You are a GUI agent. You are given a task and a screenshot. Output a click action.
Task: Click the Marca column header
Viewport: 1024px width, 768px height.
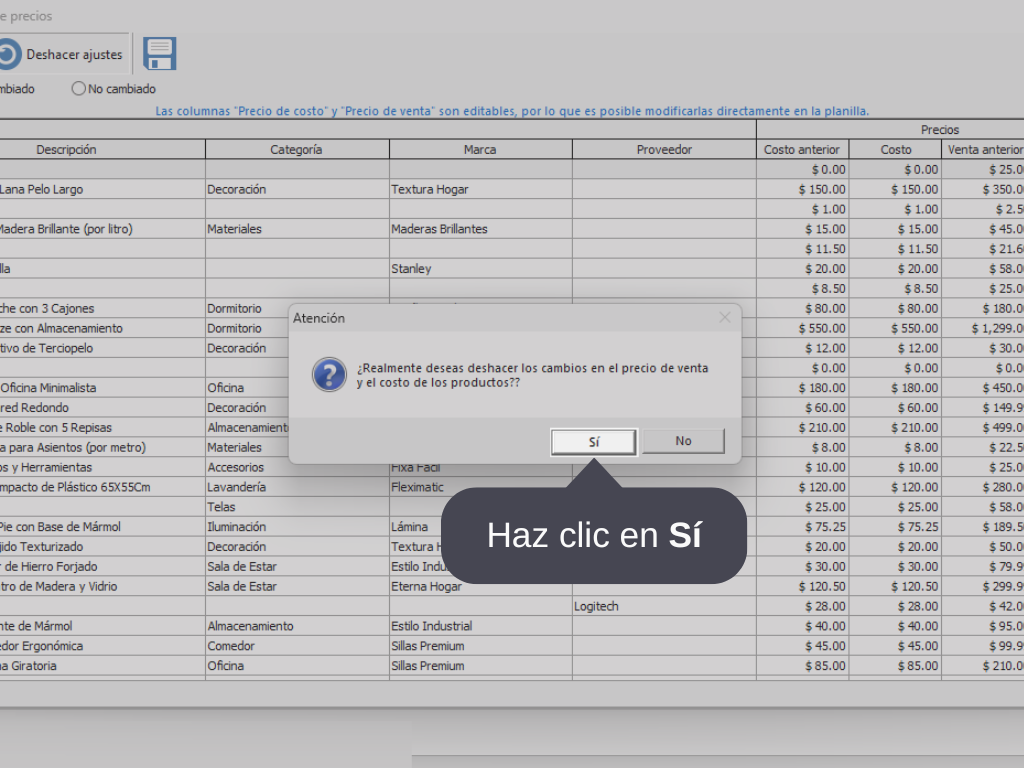pyautogui.click(x=480, y=150)
